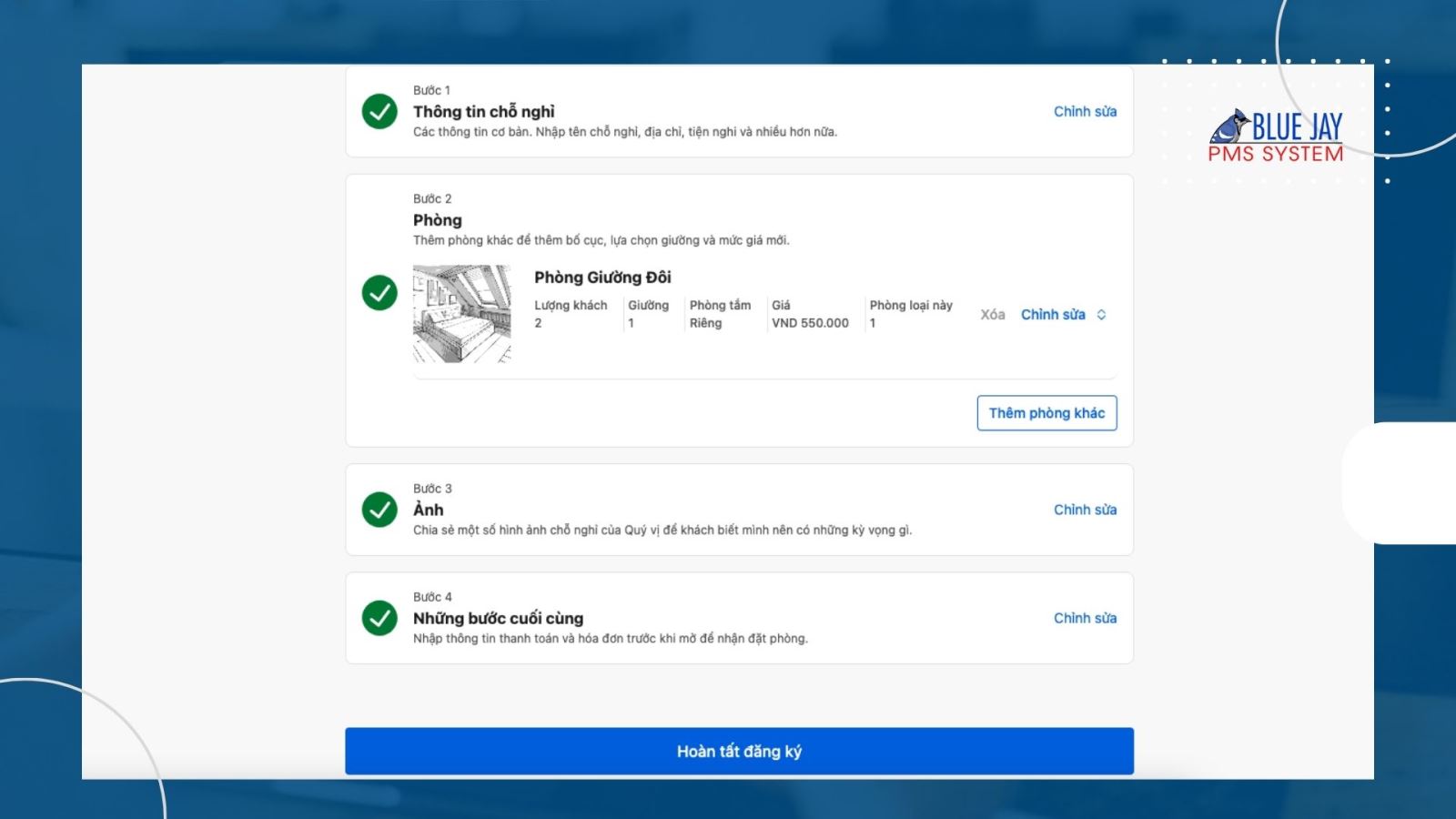Edit the Phòng Giường Đôi room

(1053, 315)
